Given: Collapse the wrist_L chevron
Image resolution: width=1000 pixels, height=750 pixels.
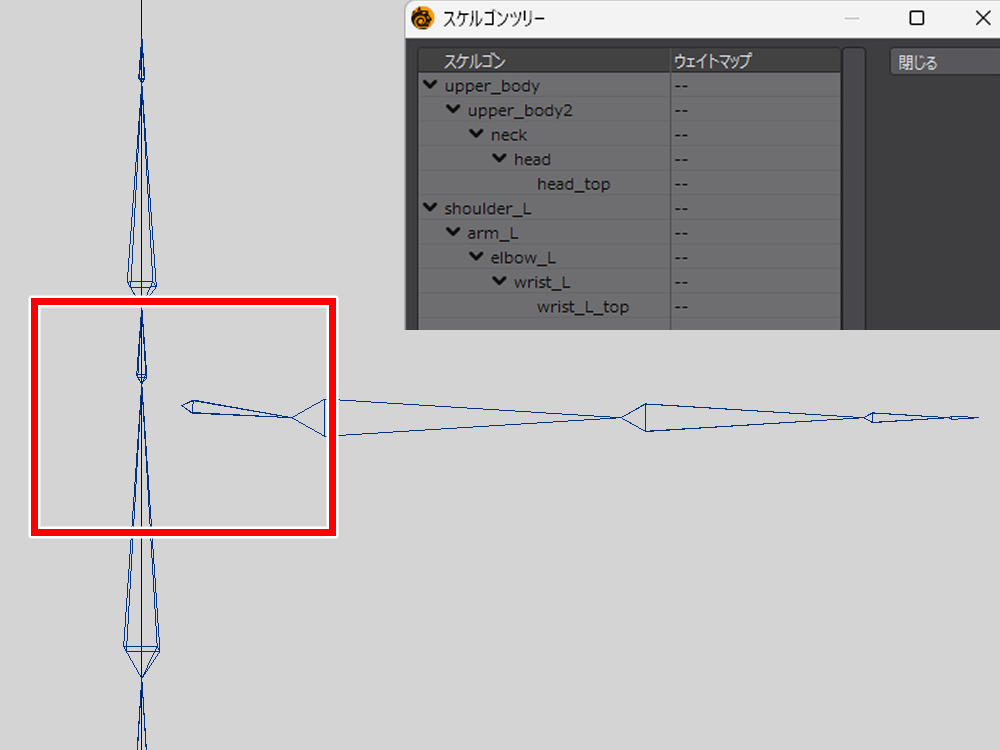Looking at the screenshot, I should coord(499,281).
